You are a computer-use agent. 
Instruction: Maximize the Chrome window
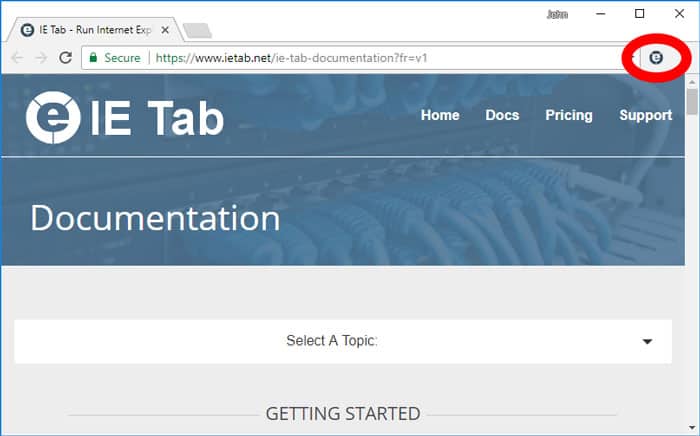[x=640, y=14]
